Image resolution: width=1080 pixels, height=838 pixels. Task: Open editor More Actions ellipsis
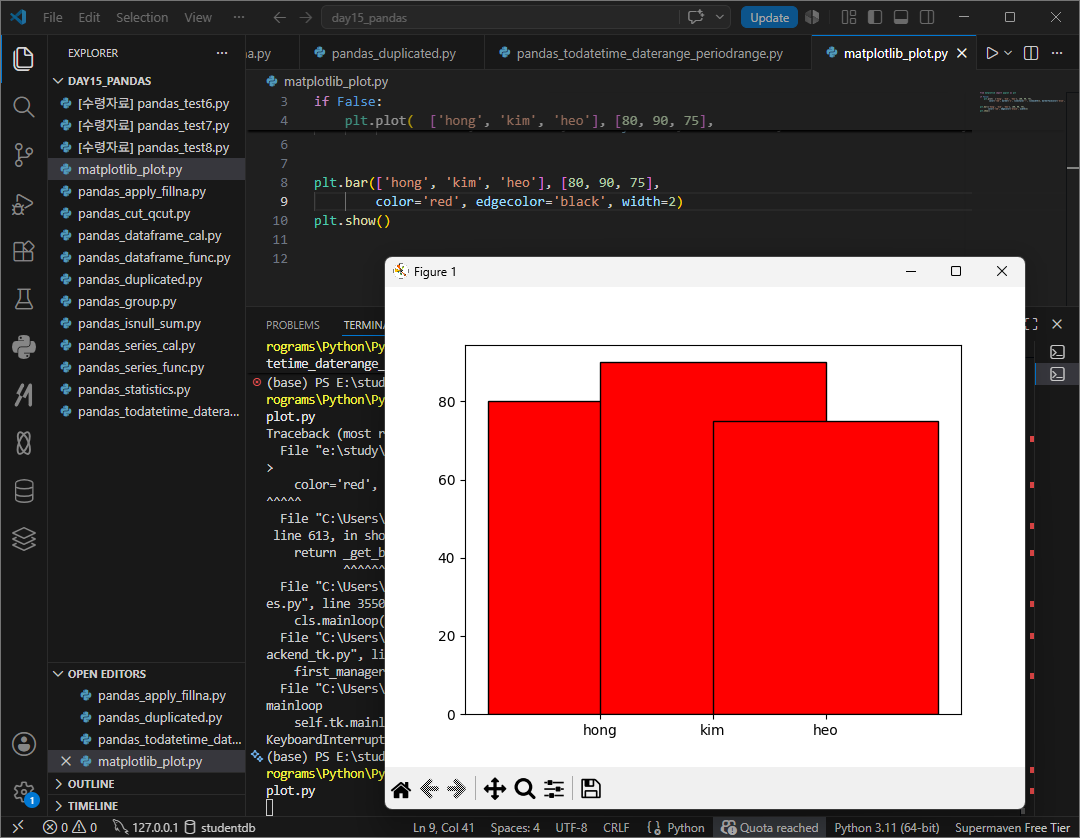coord(1057,53)
